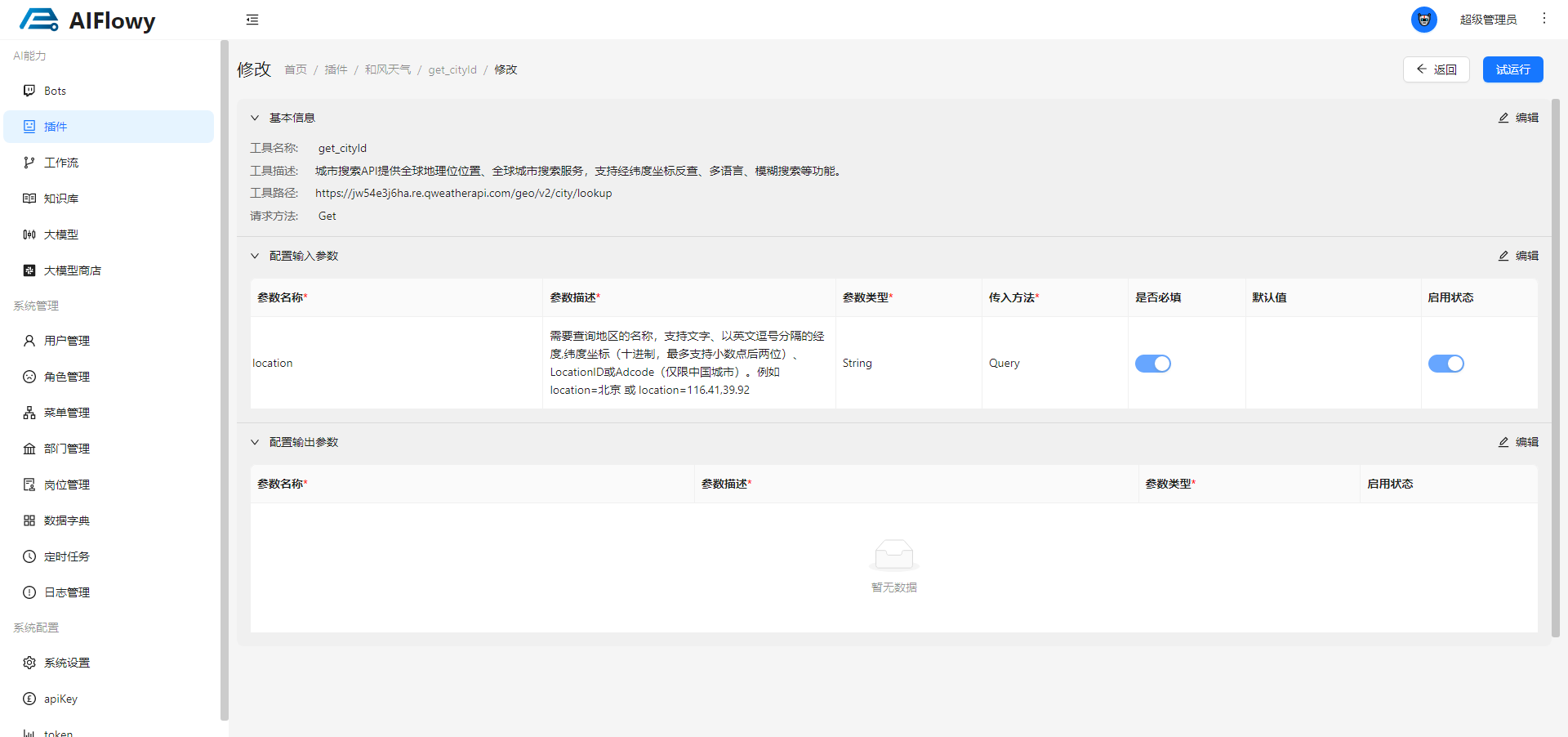Click 编辑 for 配置输出参数 section
The image size is (1568, 737).
click(x=1518, y=442)
